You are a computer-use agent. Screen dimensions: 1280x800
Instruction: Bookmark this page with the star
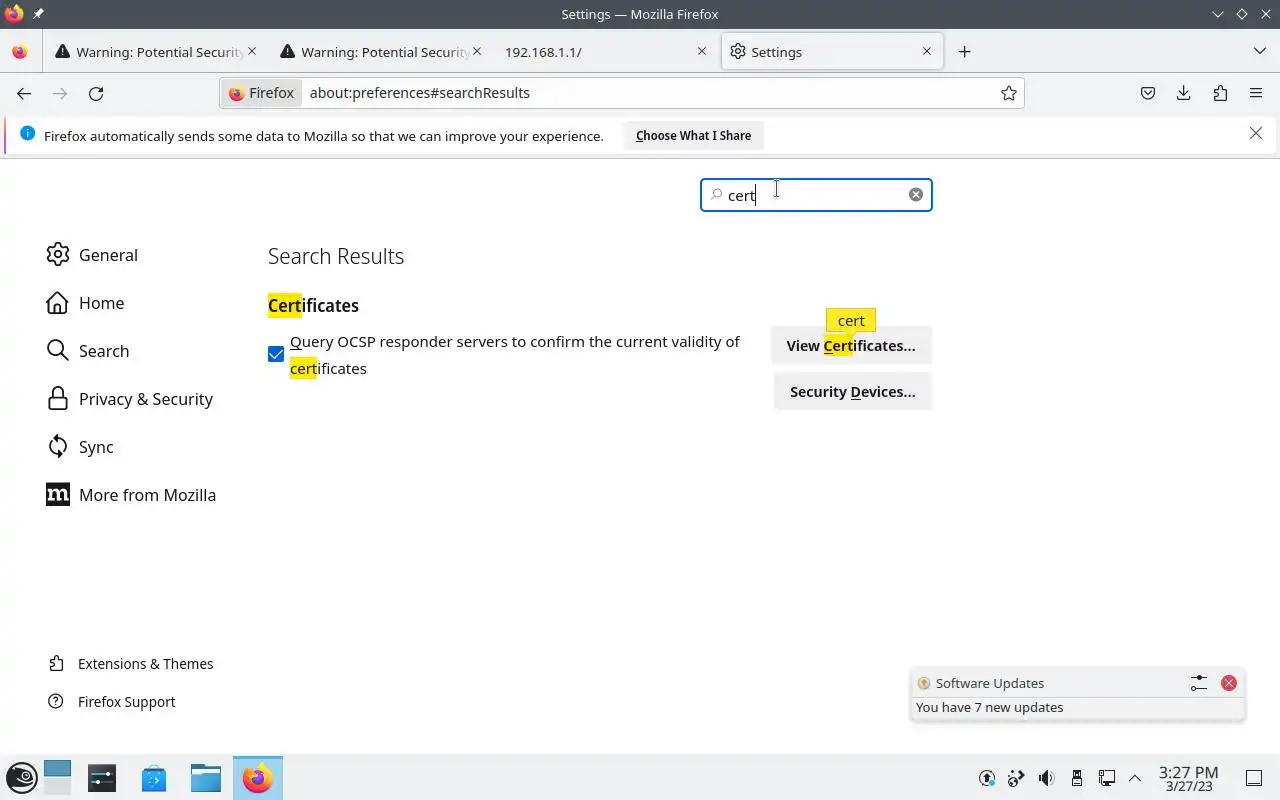click(1009, 93)
